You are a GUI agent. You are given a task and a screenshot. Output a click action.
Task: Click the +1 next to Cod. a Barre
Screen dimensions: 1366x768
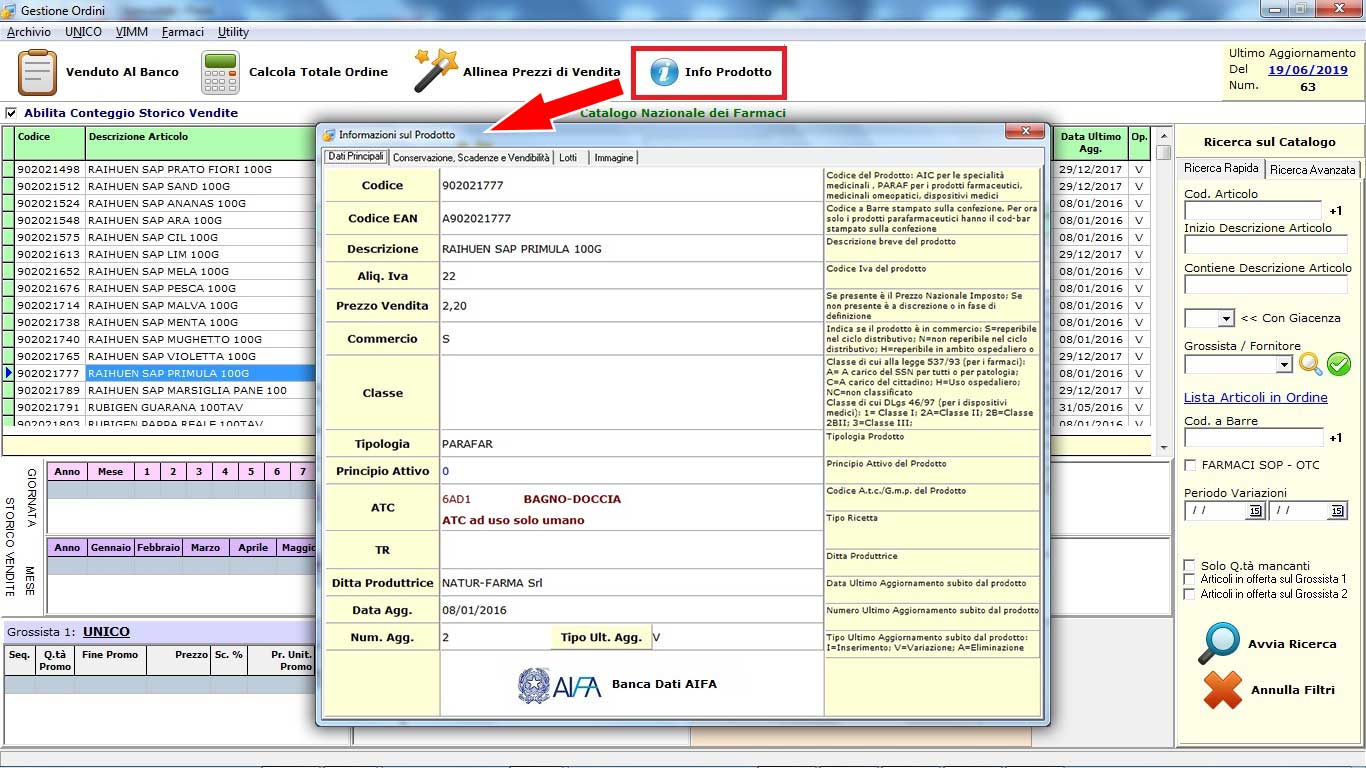pyautogui.click(x=1336, y=438)
